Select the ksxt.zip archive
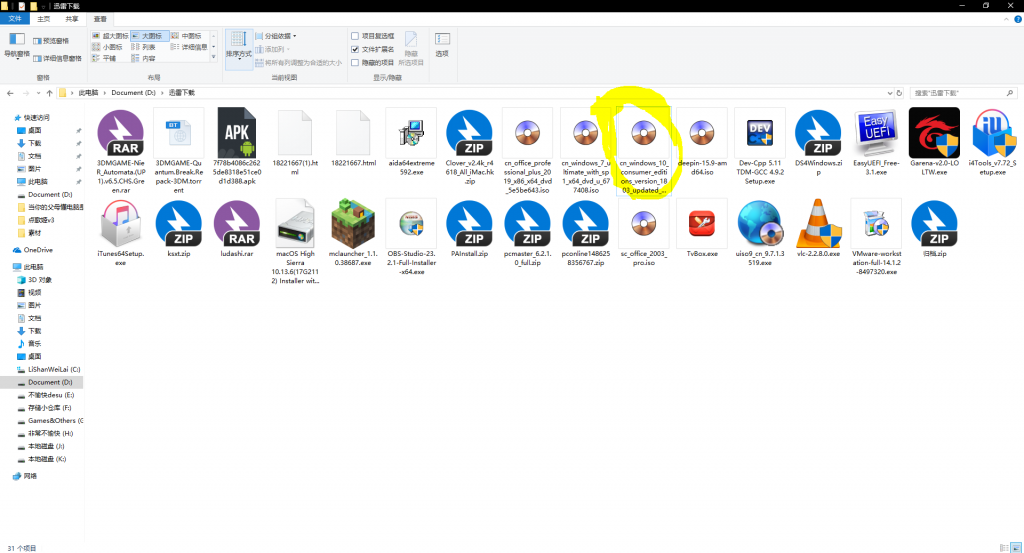The image size is (1024, 553). [x=179, y=229]
